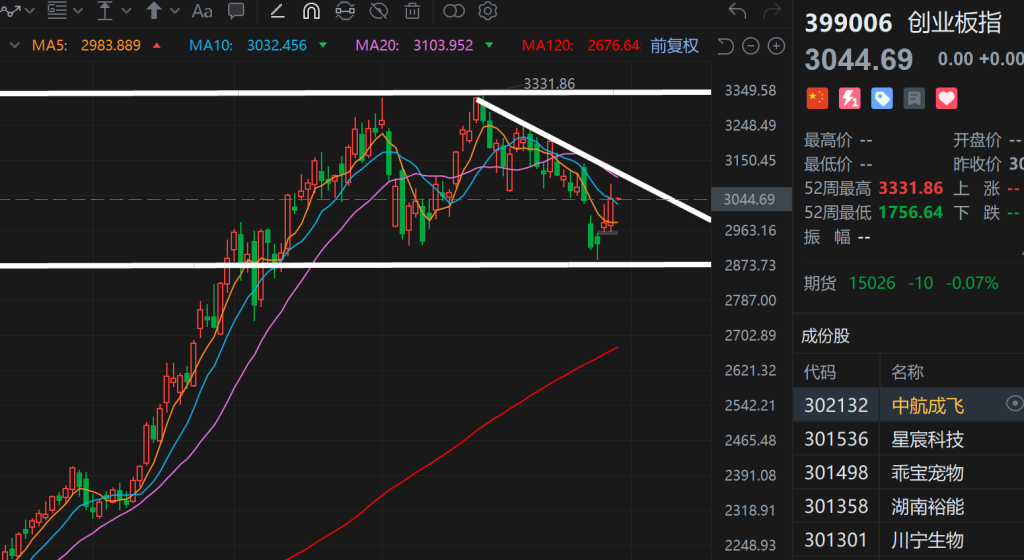Click the undo arrow icon
This screenshot has height=560, width=1024.
coord(738,12)
